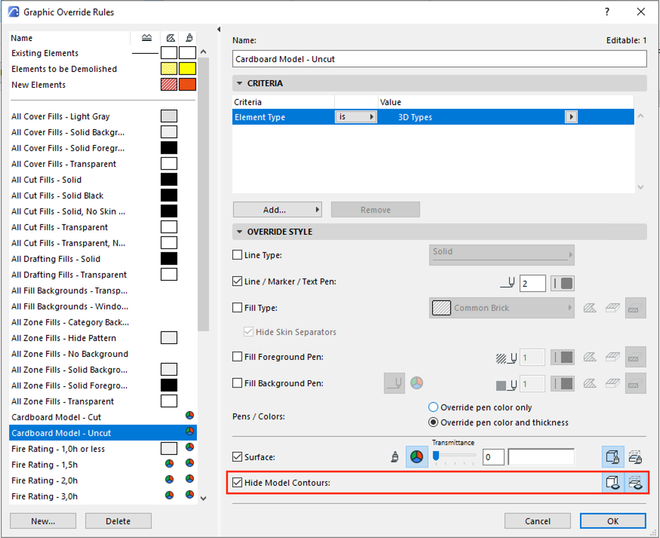The width and height of the screenshot is (660, 538).
Task: Enable the Fill Type checkbox
Action: (237, 308)
